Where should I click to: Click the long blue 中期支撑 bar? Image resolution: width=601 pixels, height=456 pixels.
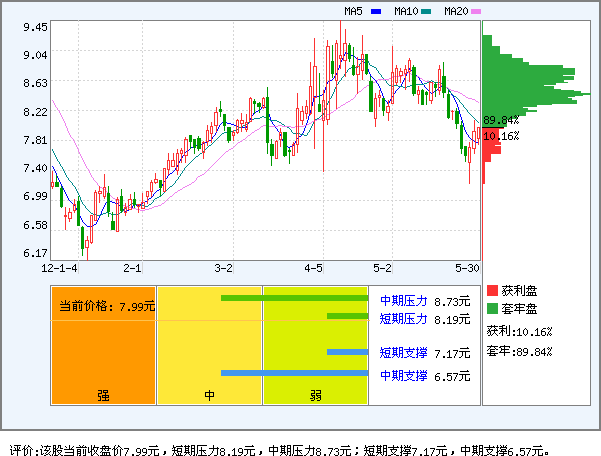294,373
